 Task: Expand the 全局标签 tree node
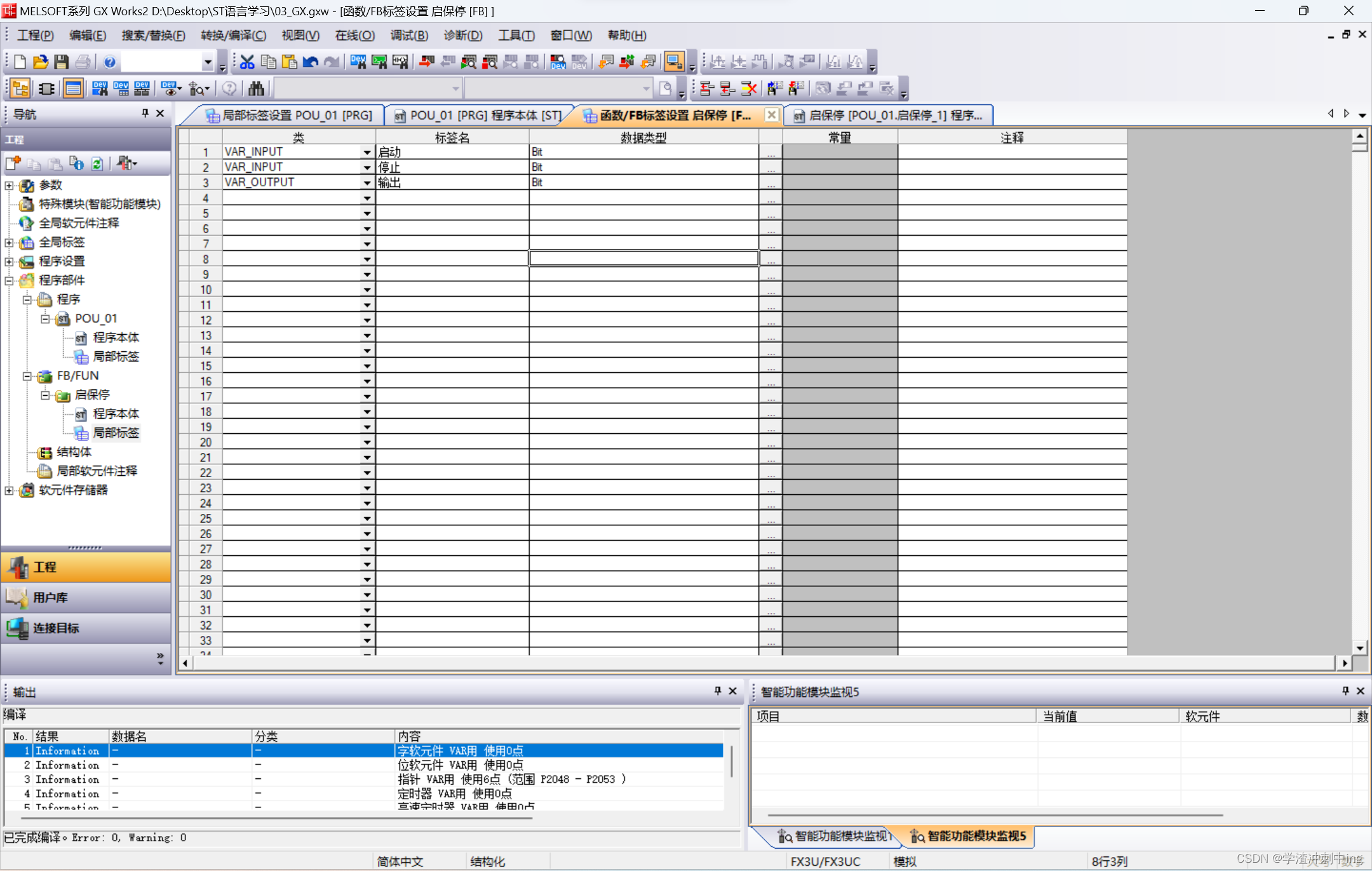click(x=9, y=243)
